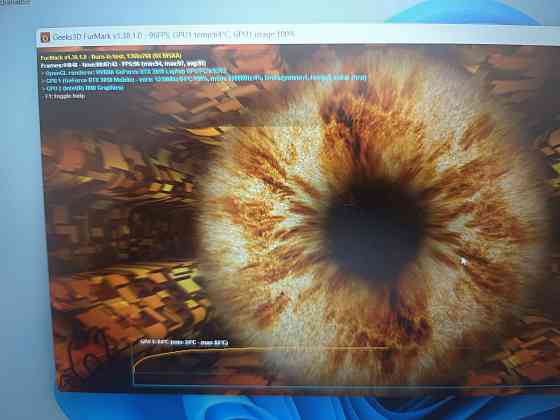Click the white Frames, time and FPS overlay line
This screenshot has height=420, width=560.
(x=123, y=64)
